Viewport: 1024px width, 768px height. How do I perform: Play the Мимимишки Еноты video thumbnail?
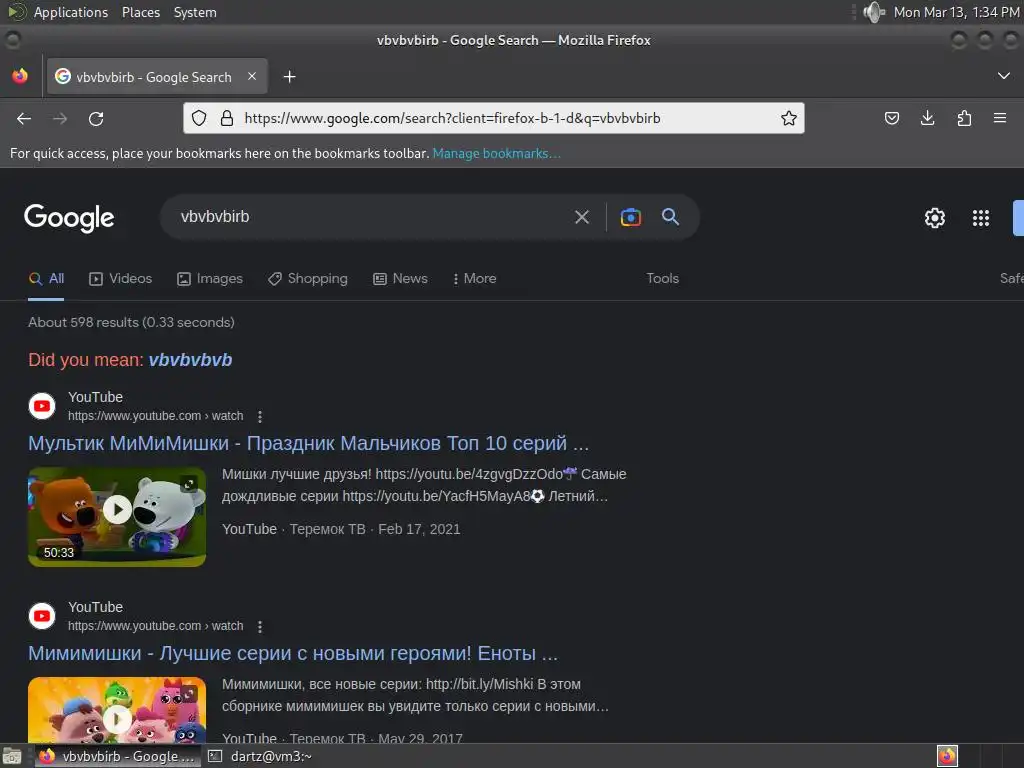click(117, 710)
